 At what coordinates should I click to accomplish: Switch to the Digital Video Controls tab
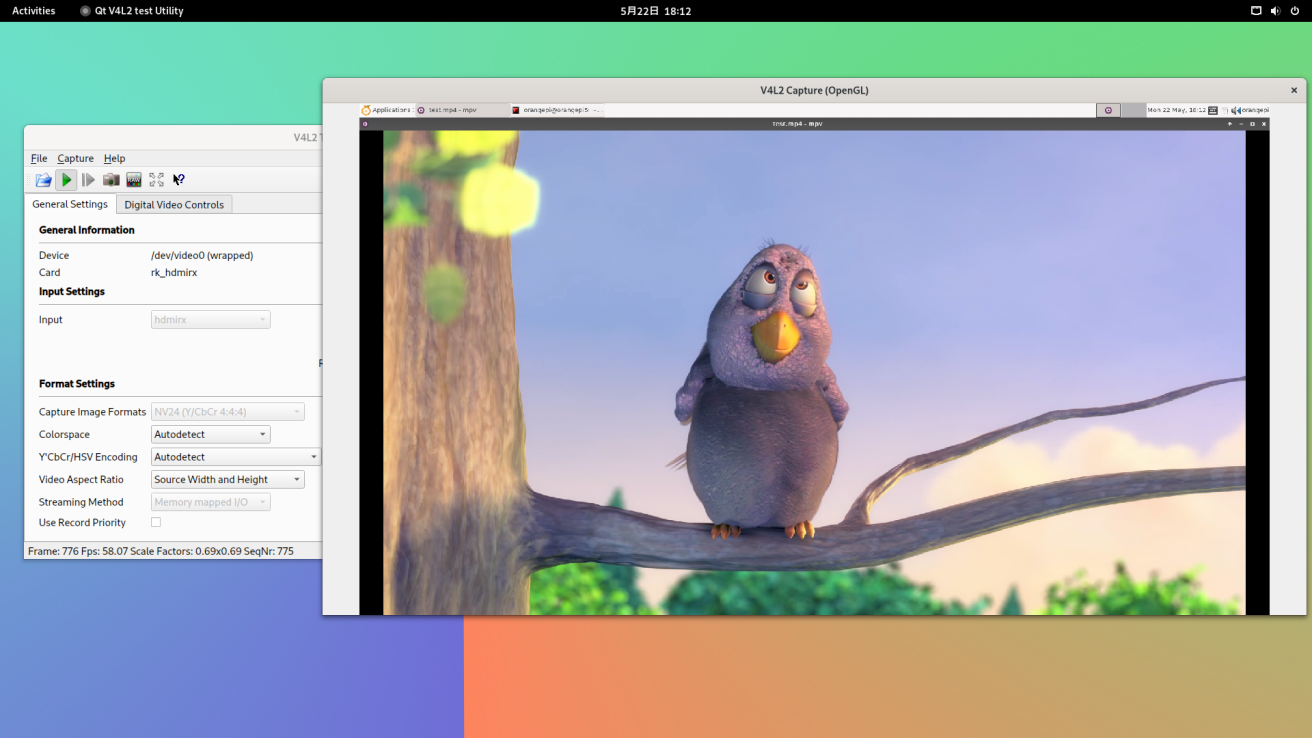tap(174, 204)
